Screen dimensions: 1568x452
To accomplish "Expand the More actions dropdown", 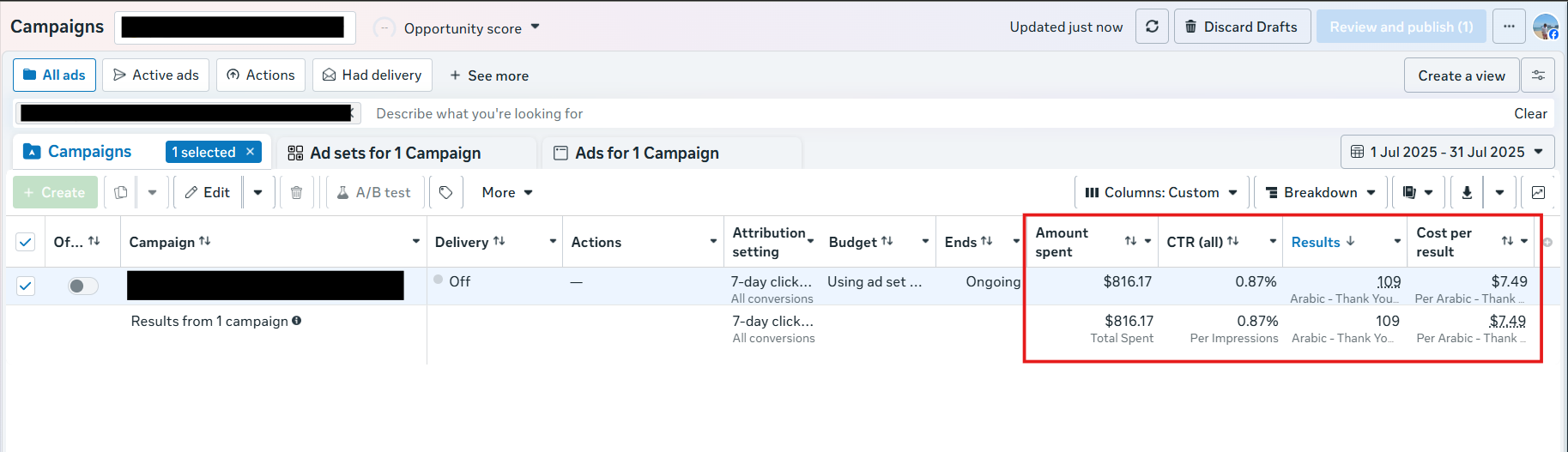I will (x=507, y=192).
